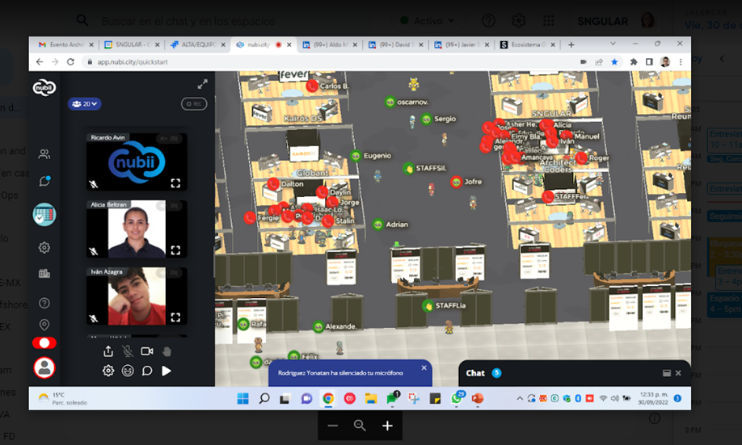742x445 pixels.
Task: Toggle the REC recording button
Action: (x=194, y=104)
